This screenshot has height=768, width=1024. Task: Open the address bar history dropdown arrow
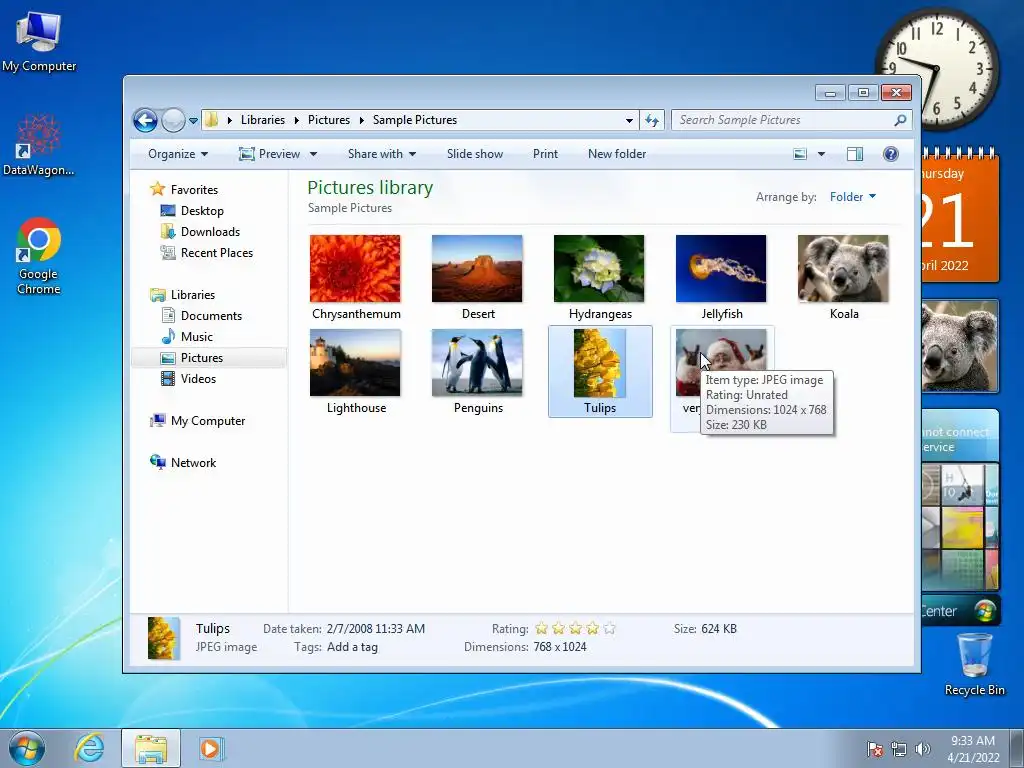(629, 120)
